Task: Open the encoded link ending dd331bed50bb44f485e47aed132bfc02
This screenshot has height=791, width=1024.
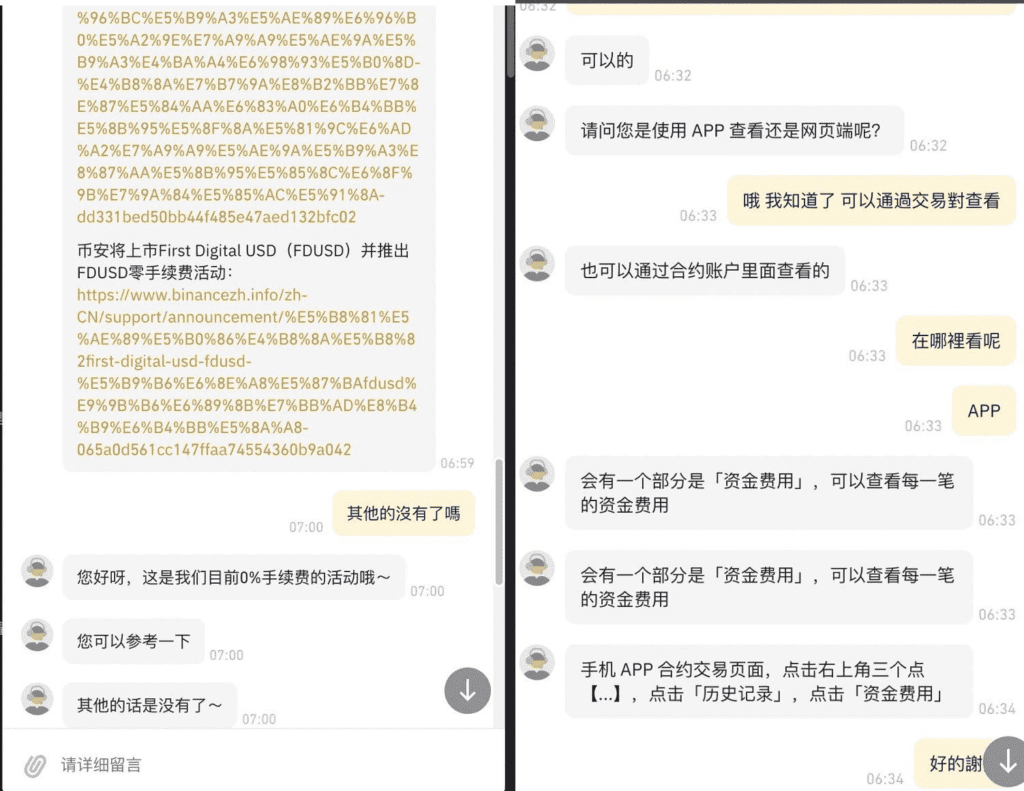Action: 248,118
